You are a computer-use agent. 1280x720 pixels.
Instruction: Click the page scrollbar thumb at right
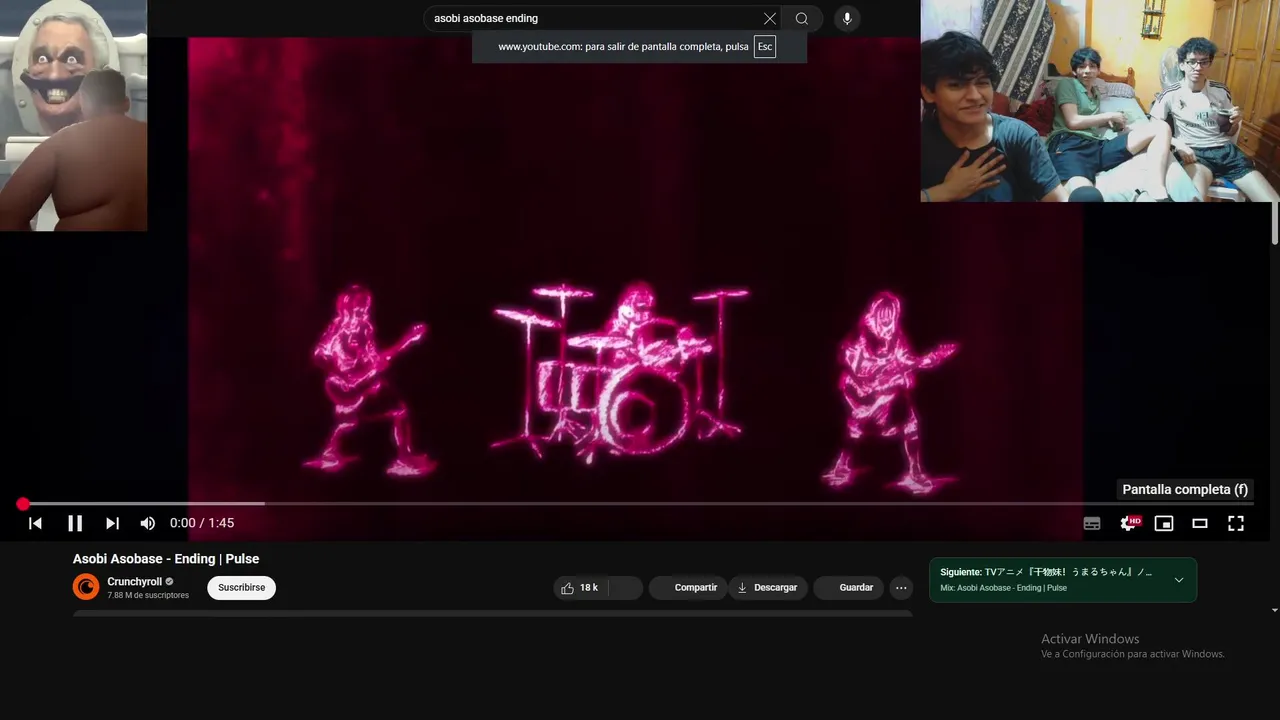point(1275,222)
